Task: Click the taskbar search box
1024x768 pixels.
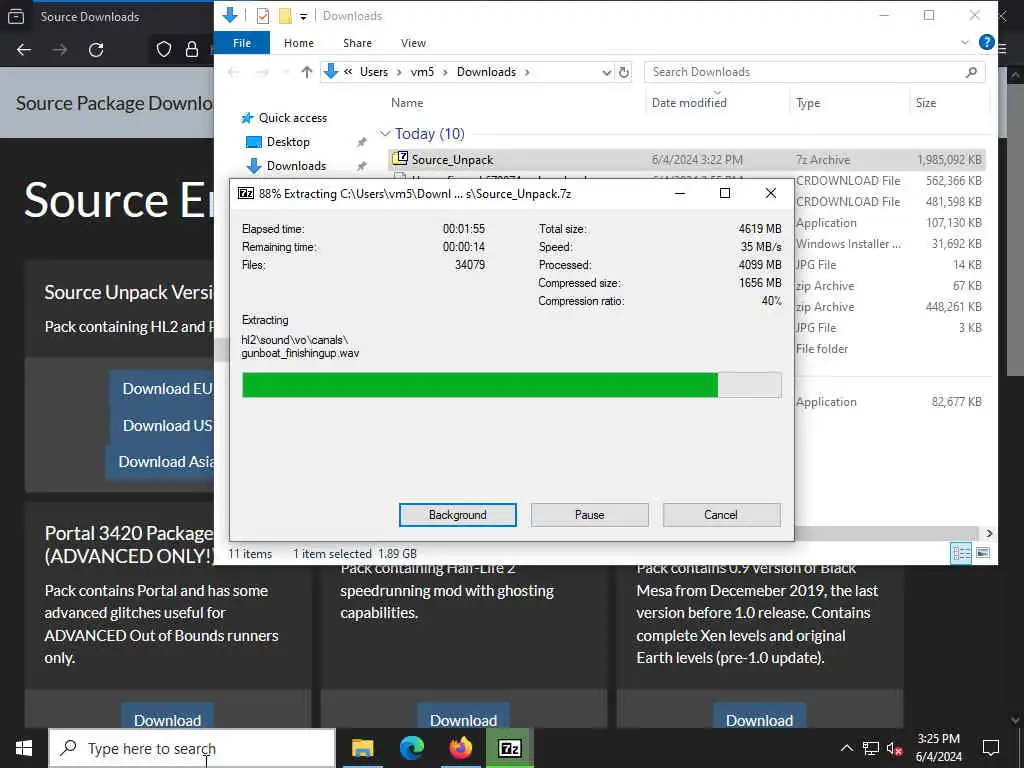Action: click(x=192, y=748)
